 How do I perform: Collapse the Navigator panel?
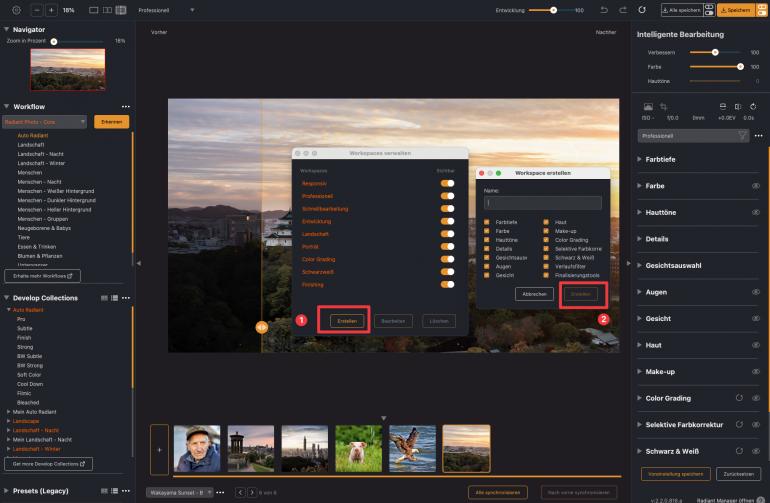[6, 29]
